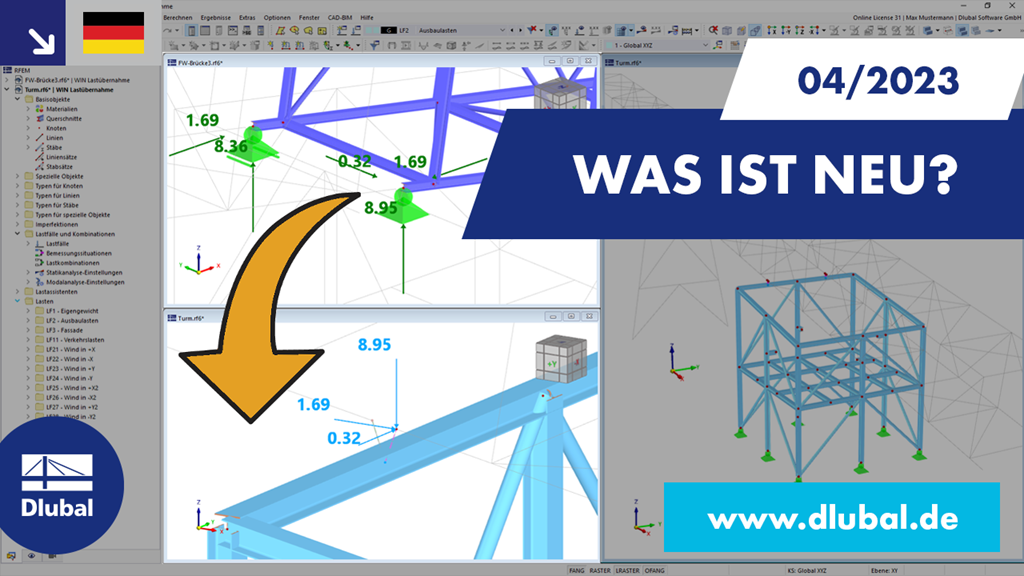1024x576 pixels.
Task: Expand the Materialien tree item
Action: click(28, 109)
